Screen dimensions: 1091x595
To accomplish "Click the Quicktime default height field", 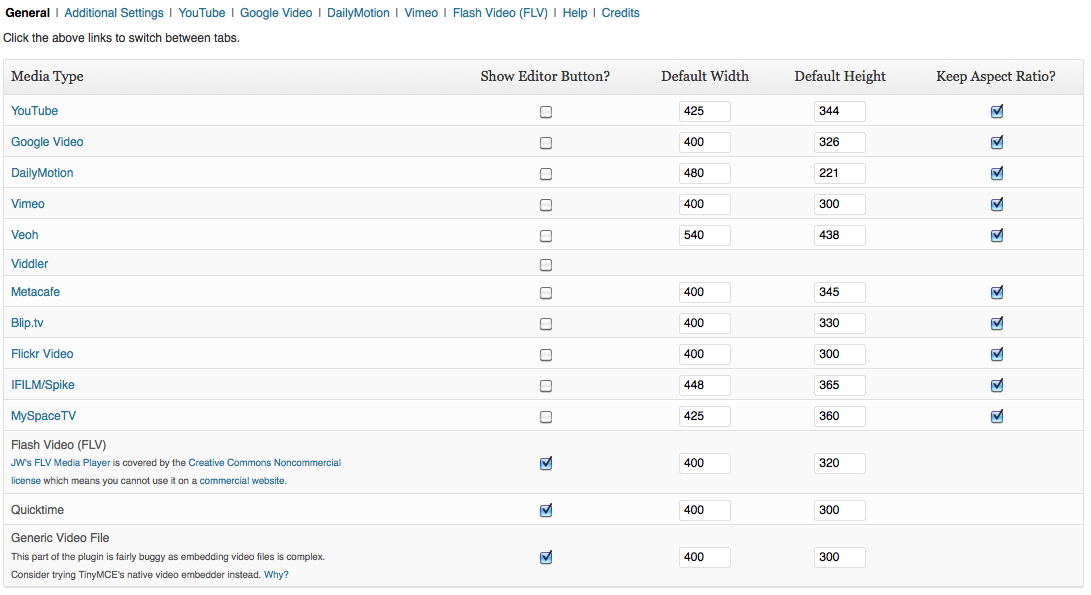I will pos(839,511).
